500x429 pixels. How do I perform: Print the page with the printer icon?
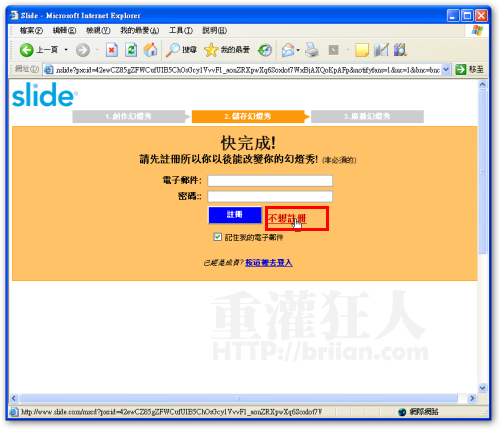point(312,50)
